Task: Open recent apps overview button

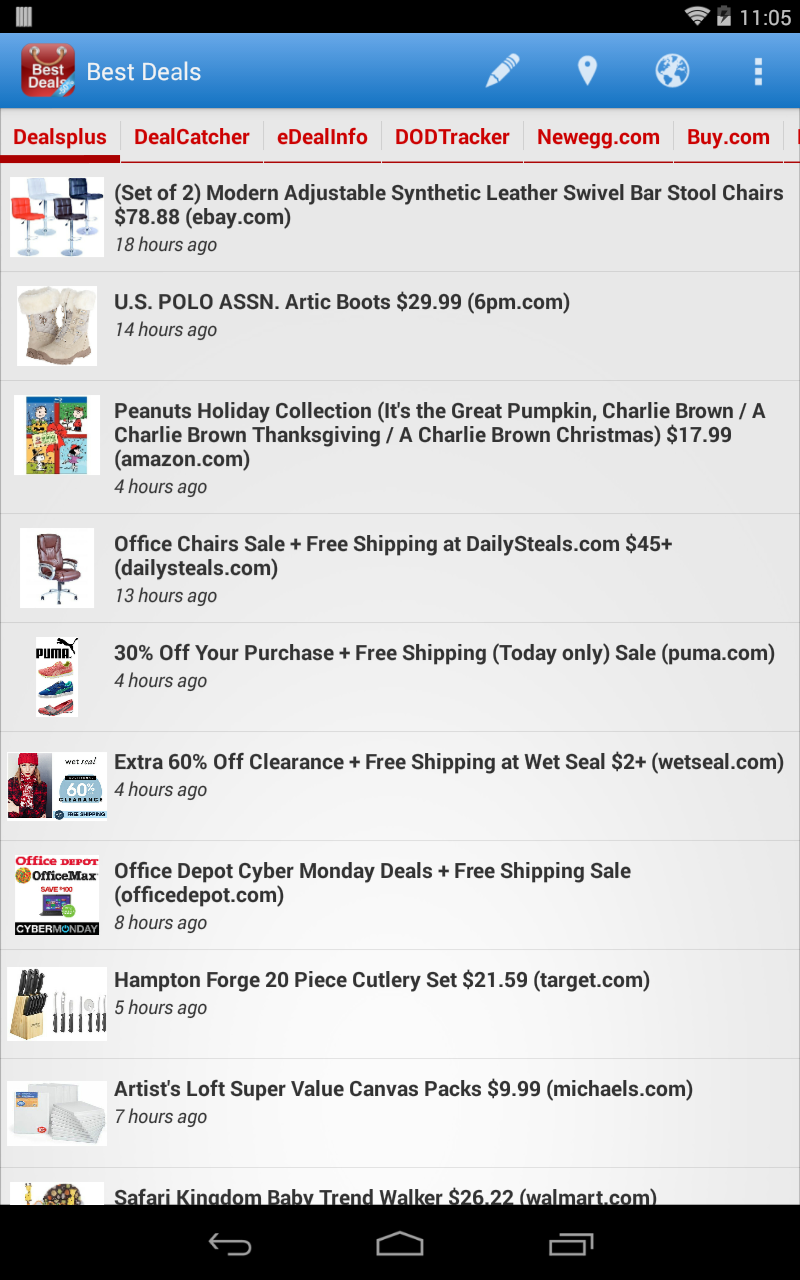Action: click(571, 1244)
